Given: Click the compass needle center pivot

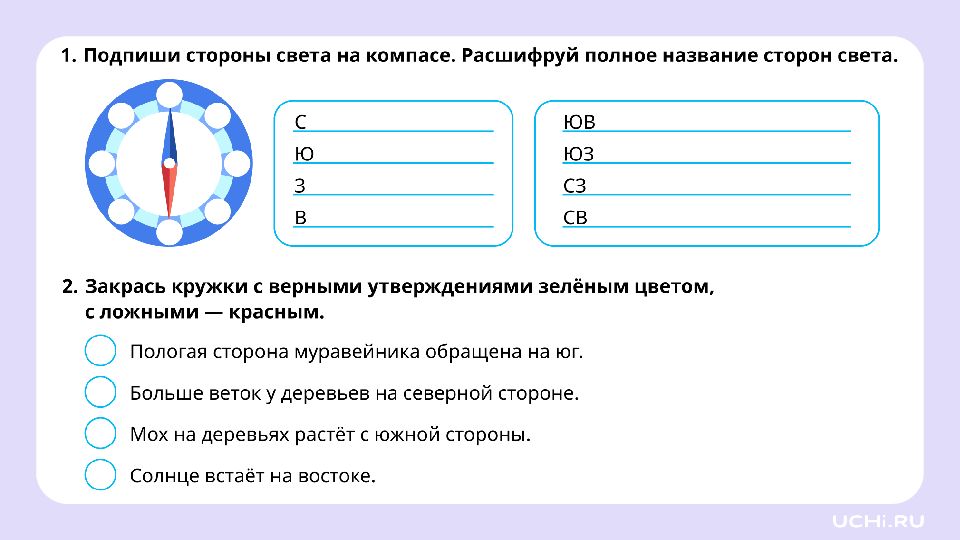Looking at the screenshot, I should click(x=169, y=163).
